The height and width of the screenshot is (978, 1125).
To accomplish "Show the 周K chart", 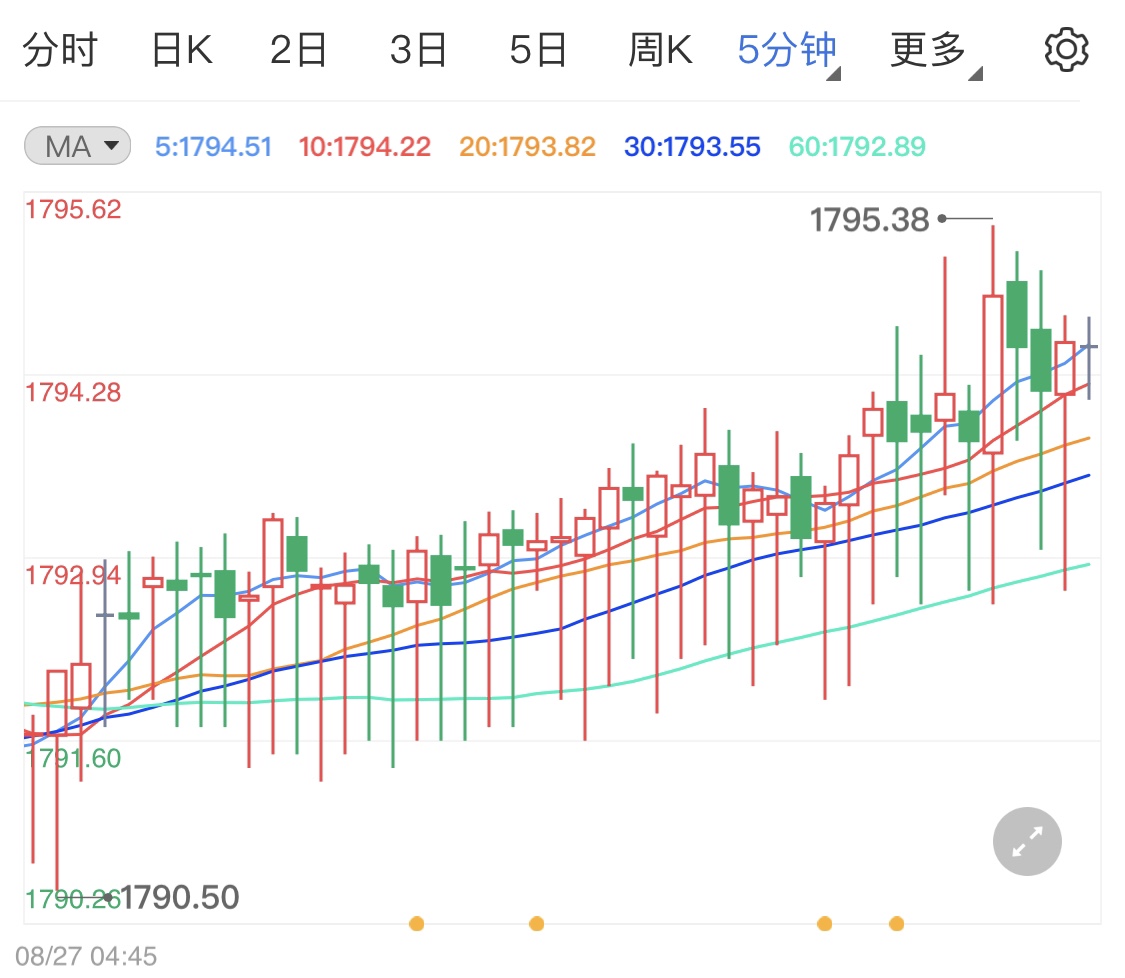I will coord(660,50).
